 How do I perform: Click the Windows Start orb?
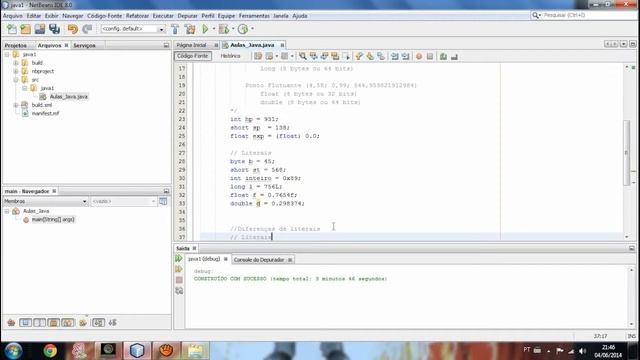pos(13,351)
